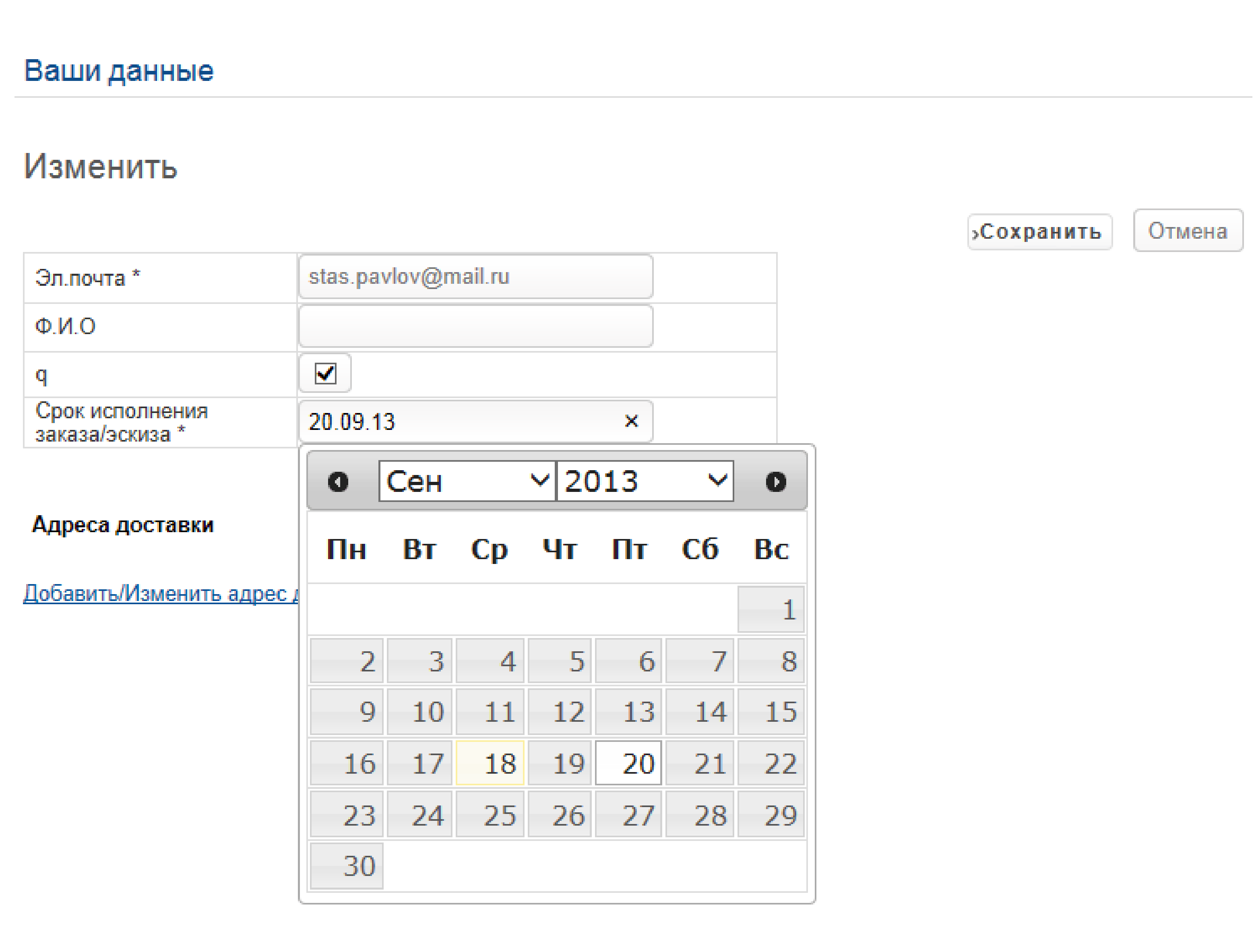Toggle the q checkbox

(325, 374)
